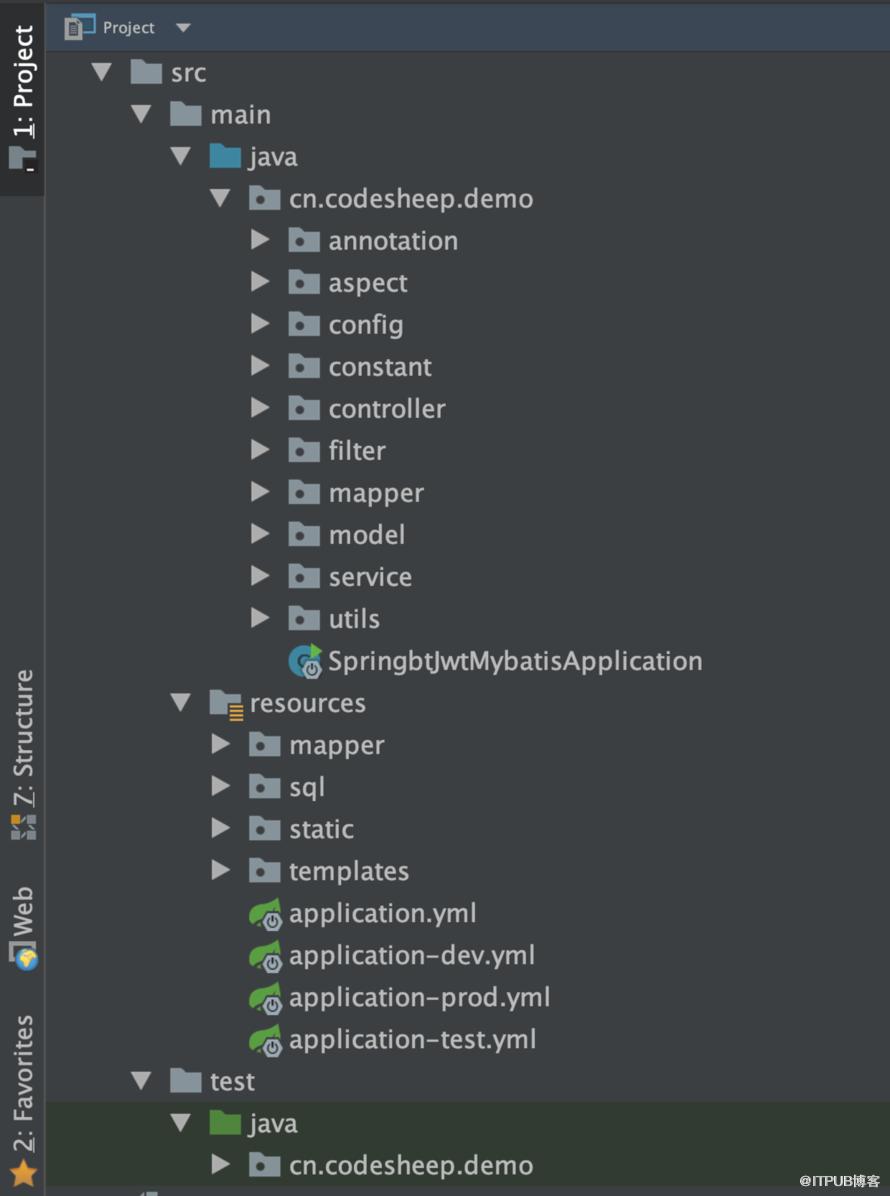890x1196 pixels.
Task: Click the application.yml Spring config icon
Action: pyautogui.click(x=265, y=915)
